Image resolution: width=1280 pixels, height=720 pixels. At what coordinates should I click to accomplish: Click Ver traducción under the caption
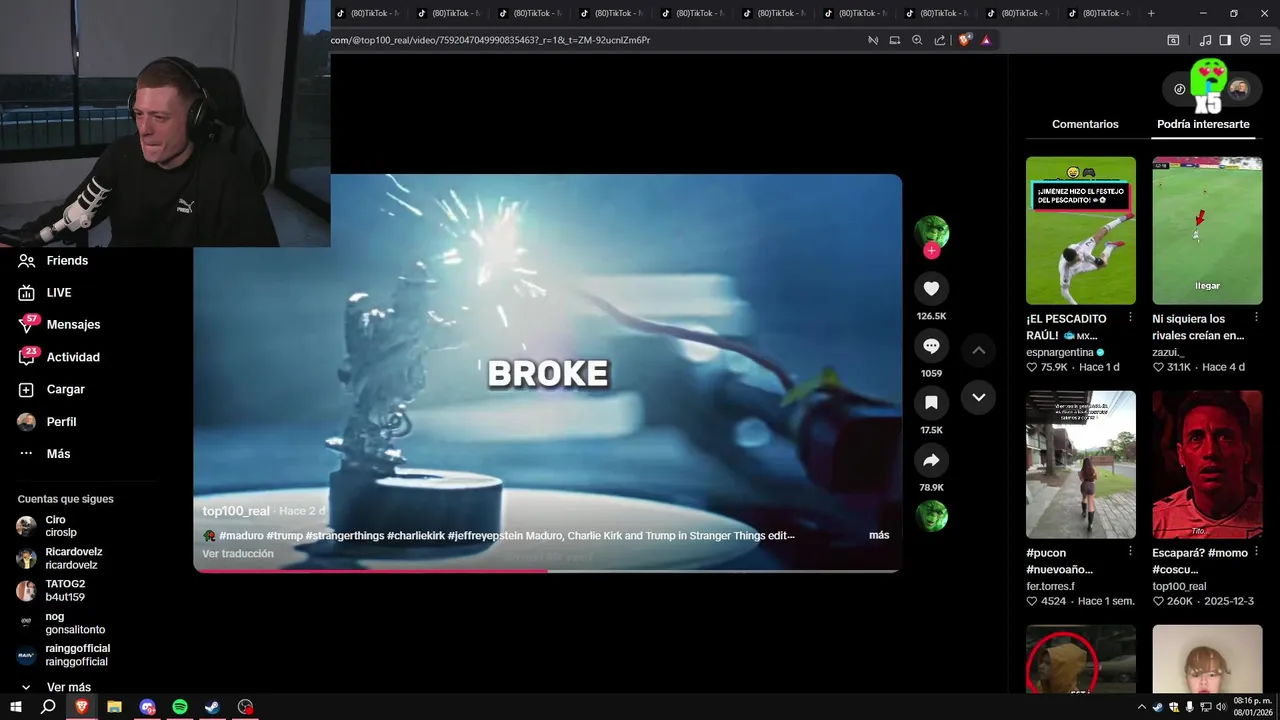(238, 554)
